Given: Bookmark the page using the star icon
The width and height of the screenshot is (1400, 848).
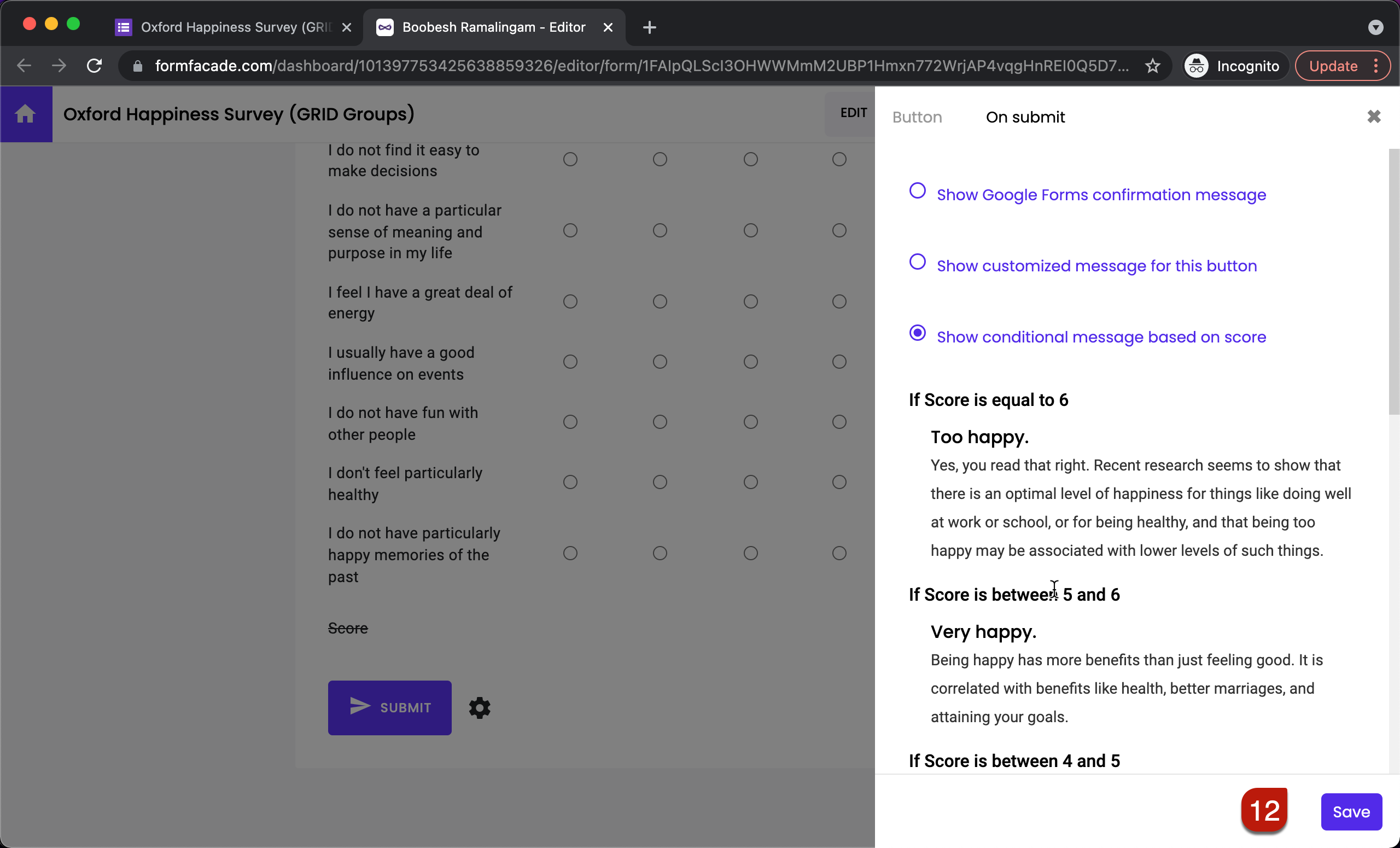Looking at the screenshot, I should (1153, 65).
